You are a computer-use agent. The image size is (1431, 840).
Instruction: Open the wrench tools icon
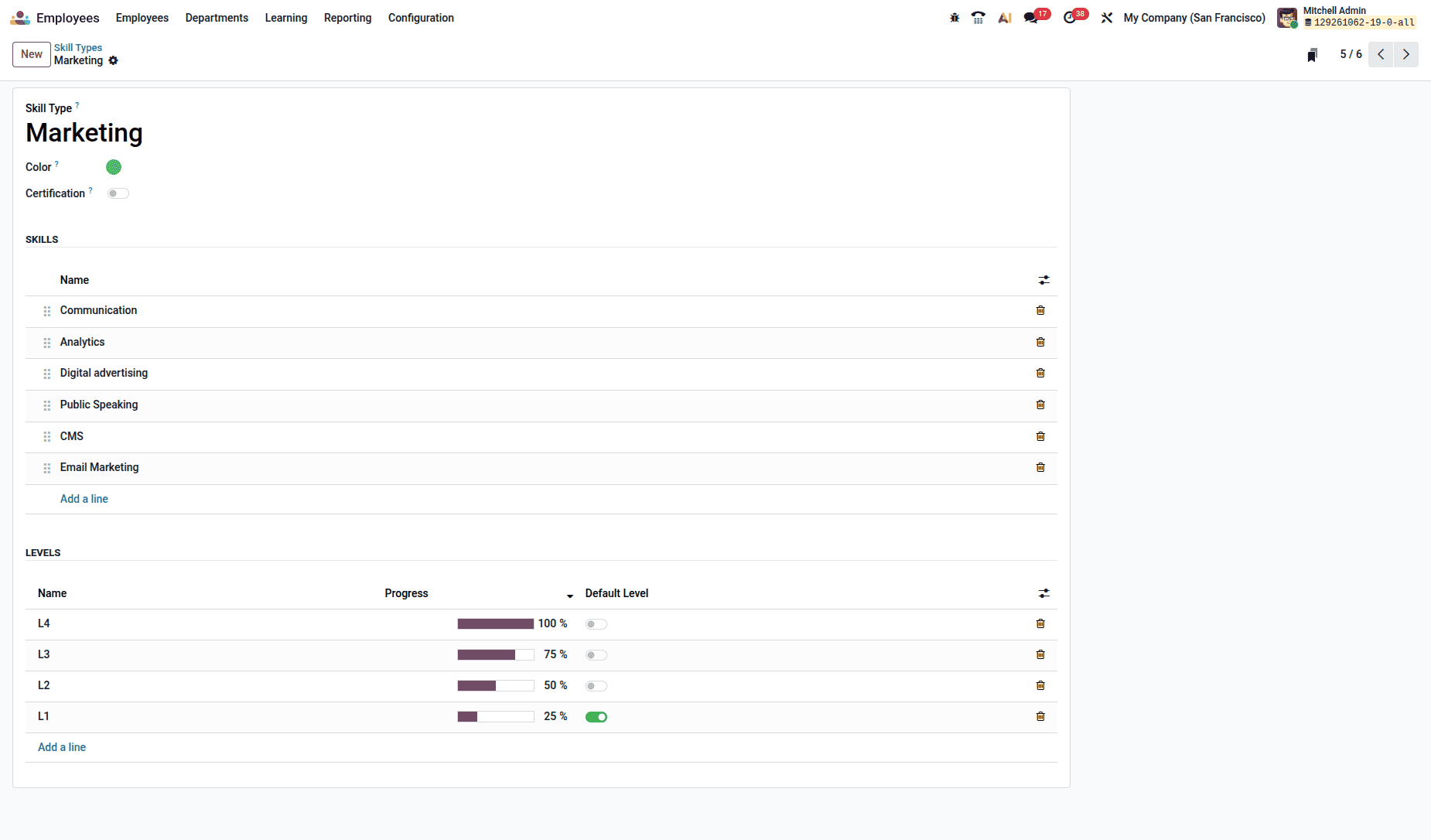click(x=1107, y=18)
